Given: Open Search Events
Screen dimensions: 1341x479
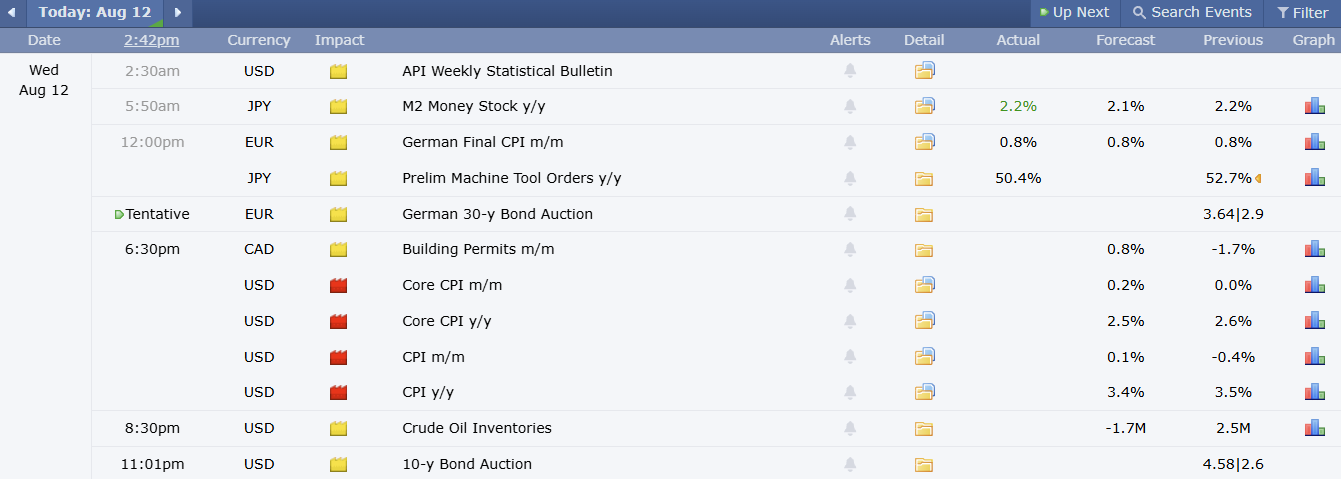Looking at the screenshot, I should tap(1192, 13).
